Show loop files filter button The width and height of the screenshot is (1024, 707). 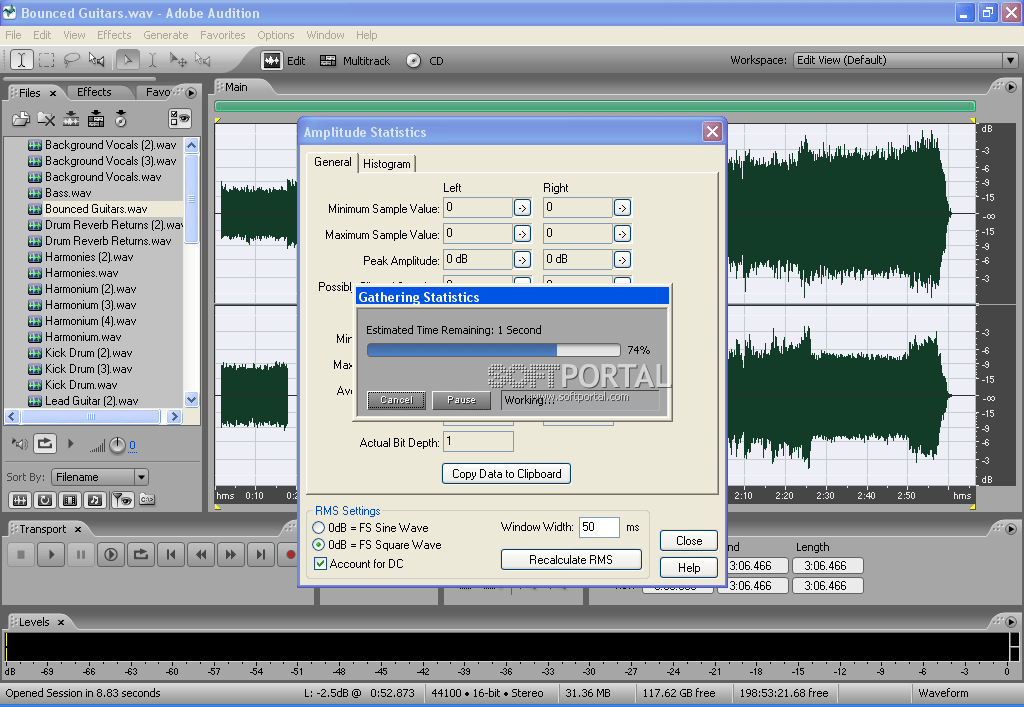(x=45, y=500)
